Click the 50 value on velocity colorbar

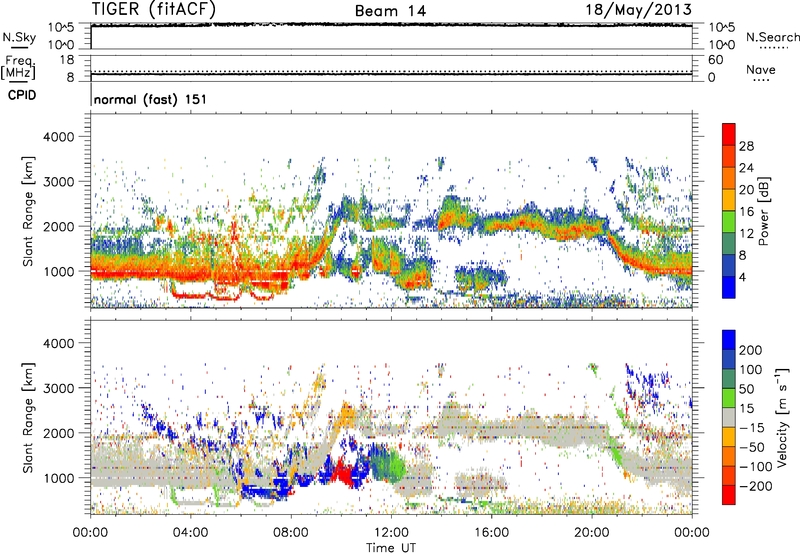click(746, 389)
